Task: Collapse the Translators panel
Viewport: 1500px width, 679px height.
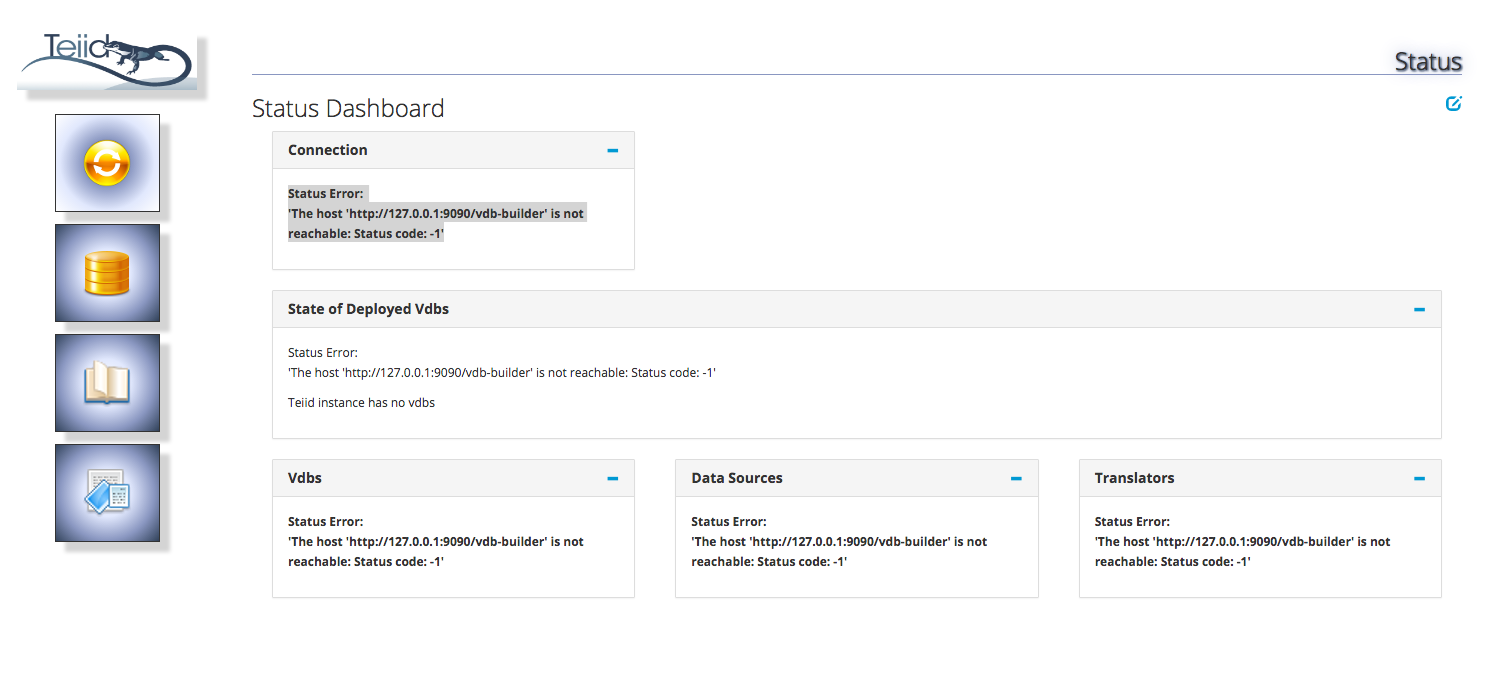Action: pos(1419,479)
